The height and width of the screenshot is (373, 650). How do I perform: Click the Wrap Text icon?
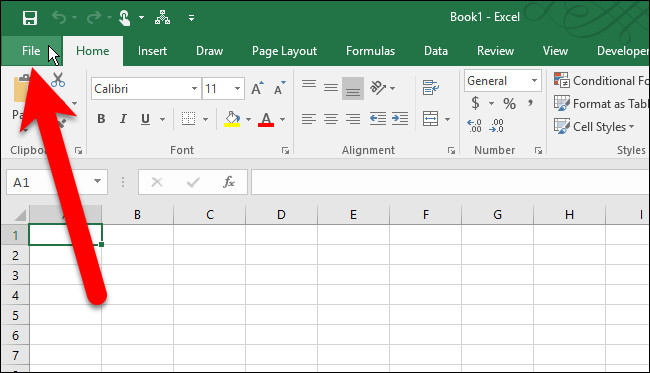pos(430,88)
